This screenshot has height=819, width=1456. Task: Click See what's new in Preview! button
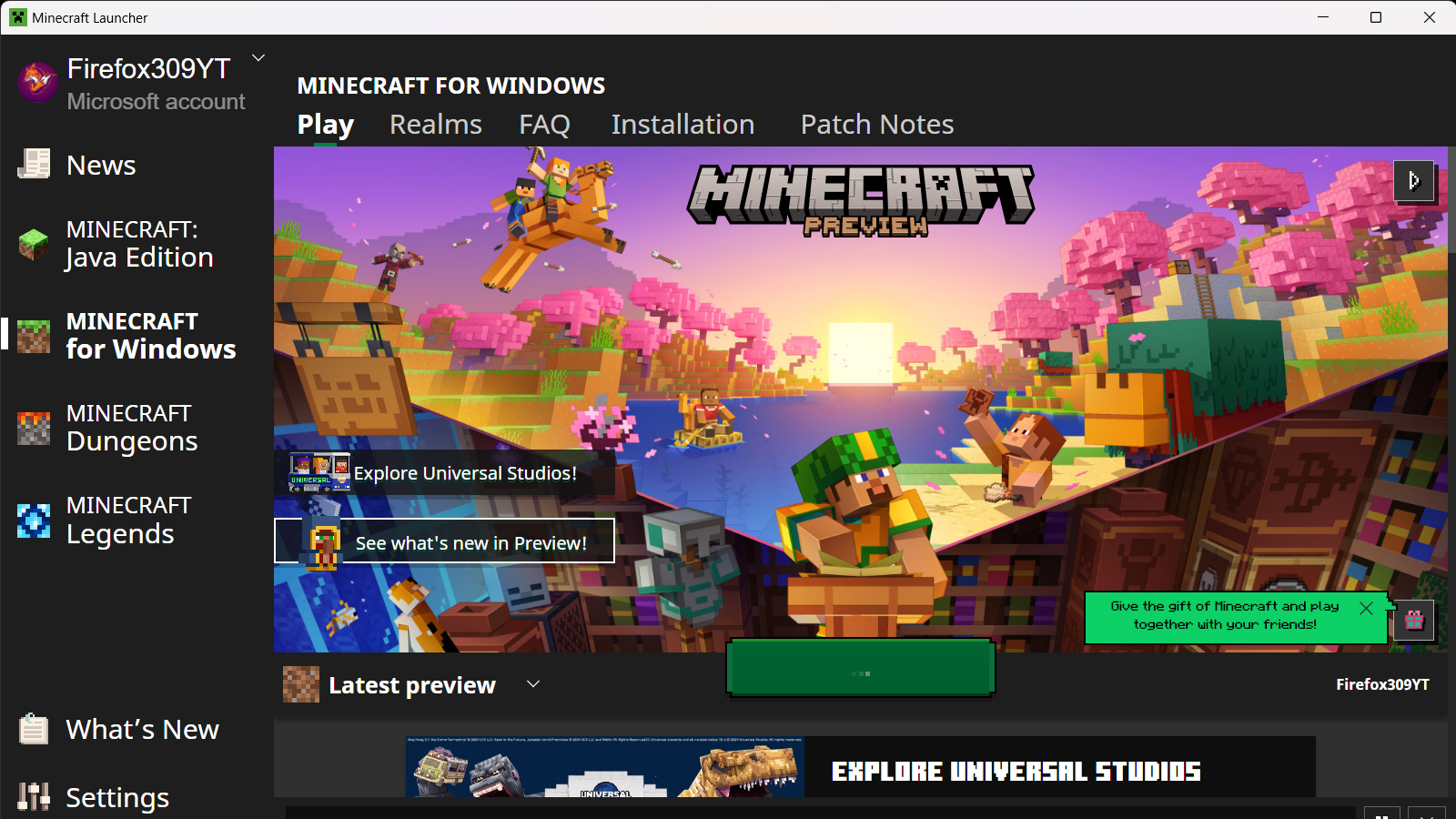[445, 542]
